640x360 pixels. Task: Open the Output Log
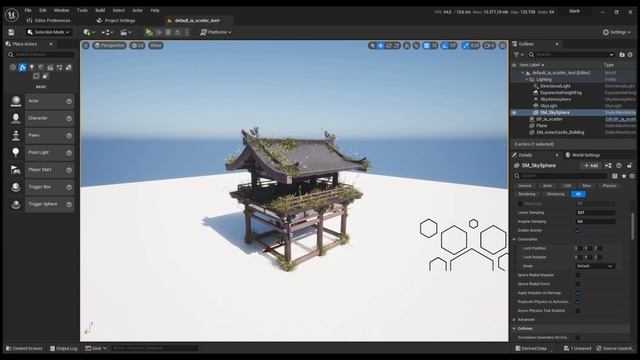pyautogui.click(x=63, y=349)
